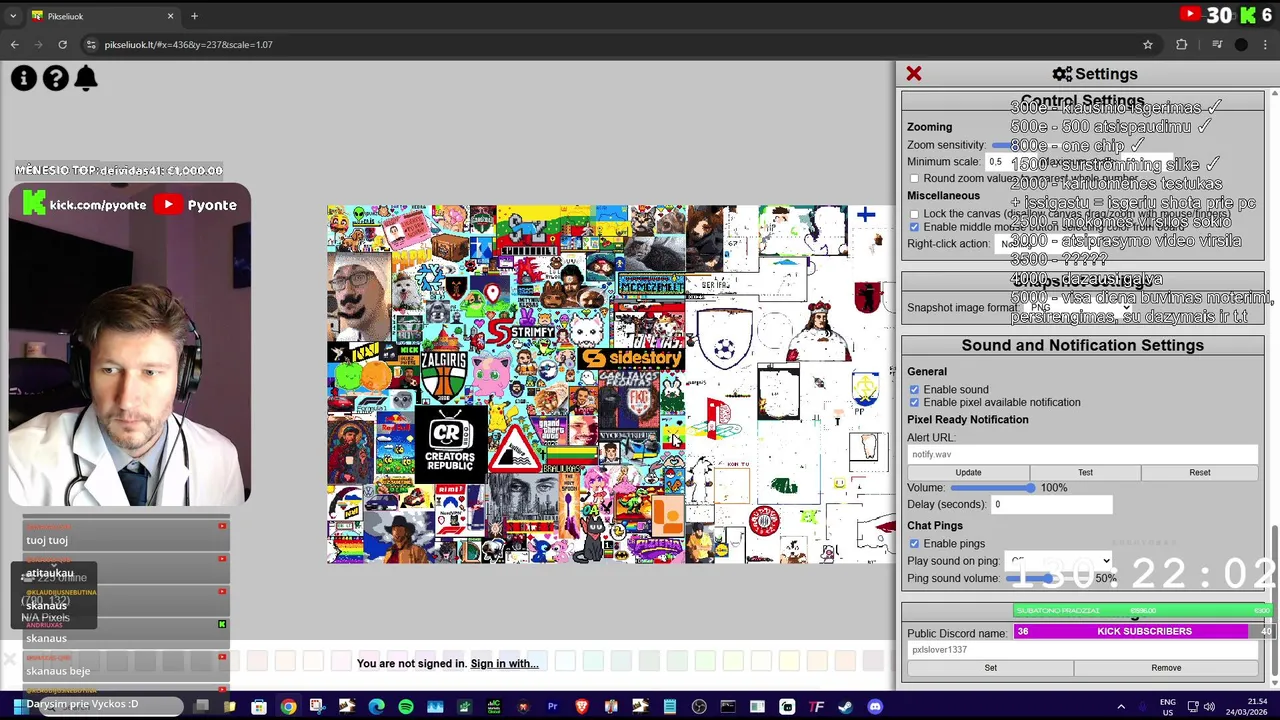This screenshot has height=720, width=1280.
Task: Click the Reset alert URL button
Action: pyautogui.click(x=1200, y=472)
